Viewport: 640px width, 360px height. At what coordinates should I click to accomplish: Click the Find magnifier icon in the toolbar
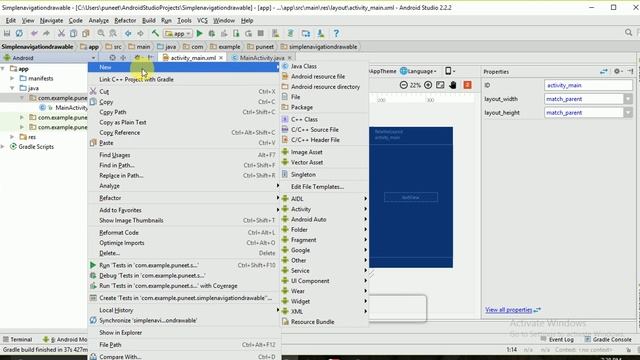pos(101,33)
